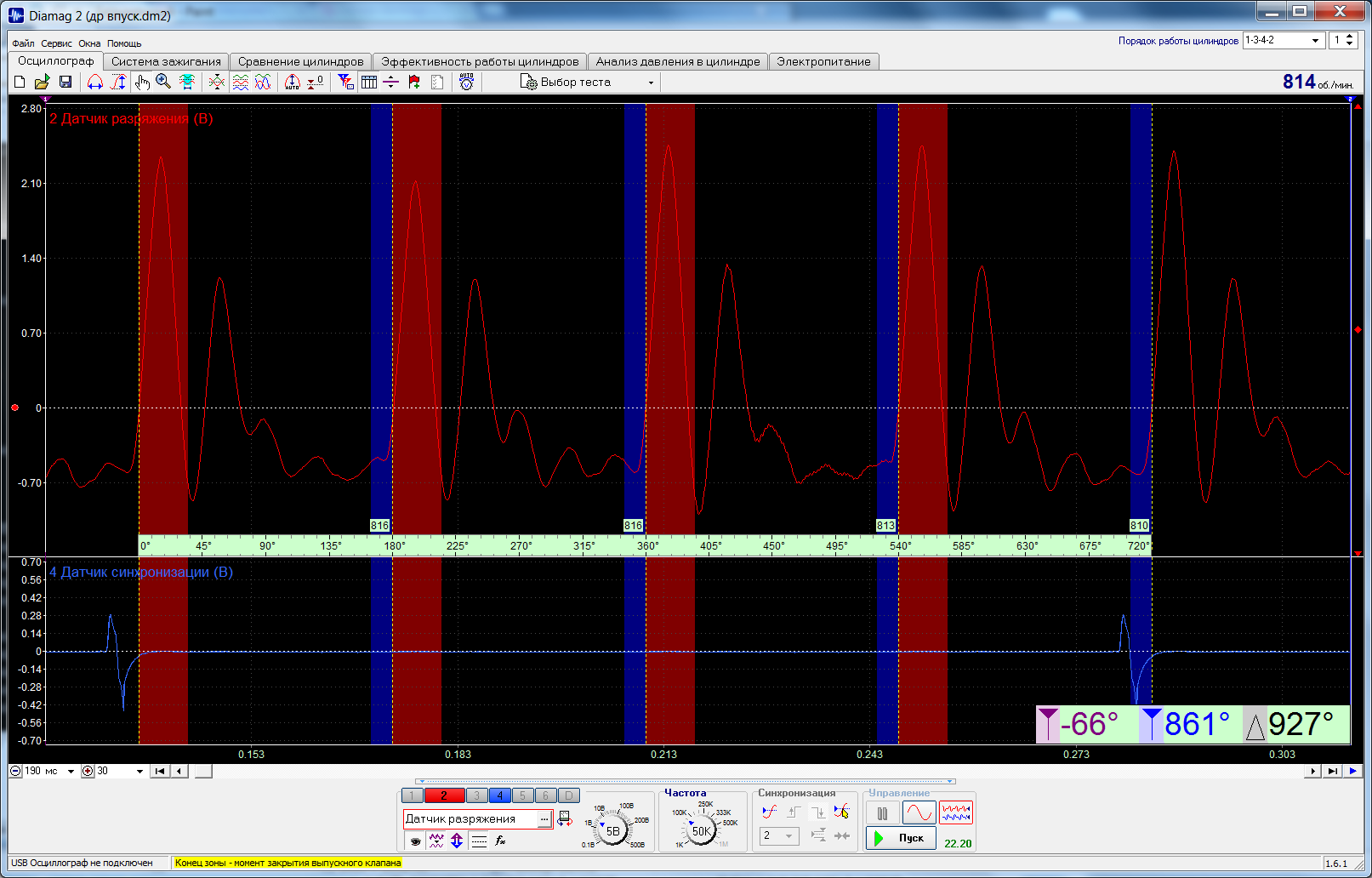Click the checklist report icon
The height and width of the screenshot is (878, 1372).
[x=437, y=82]
